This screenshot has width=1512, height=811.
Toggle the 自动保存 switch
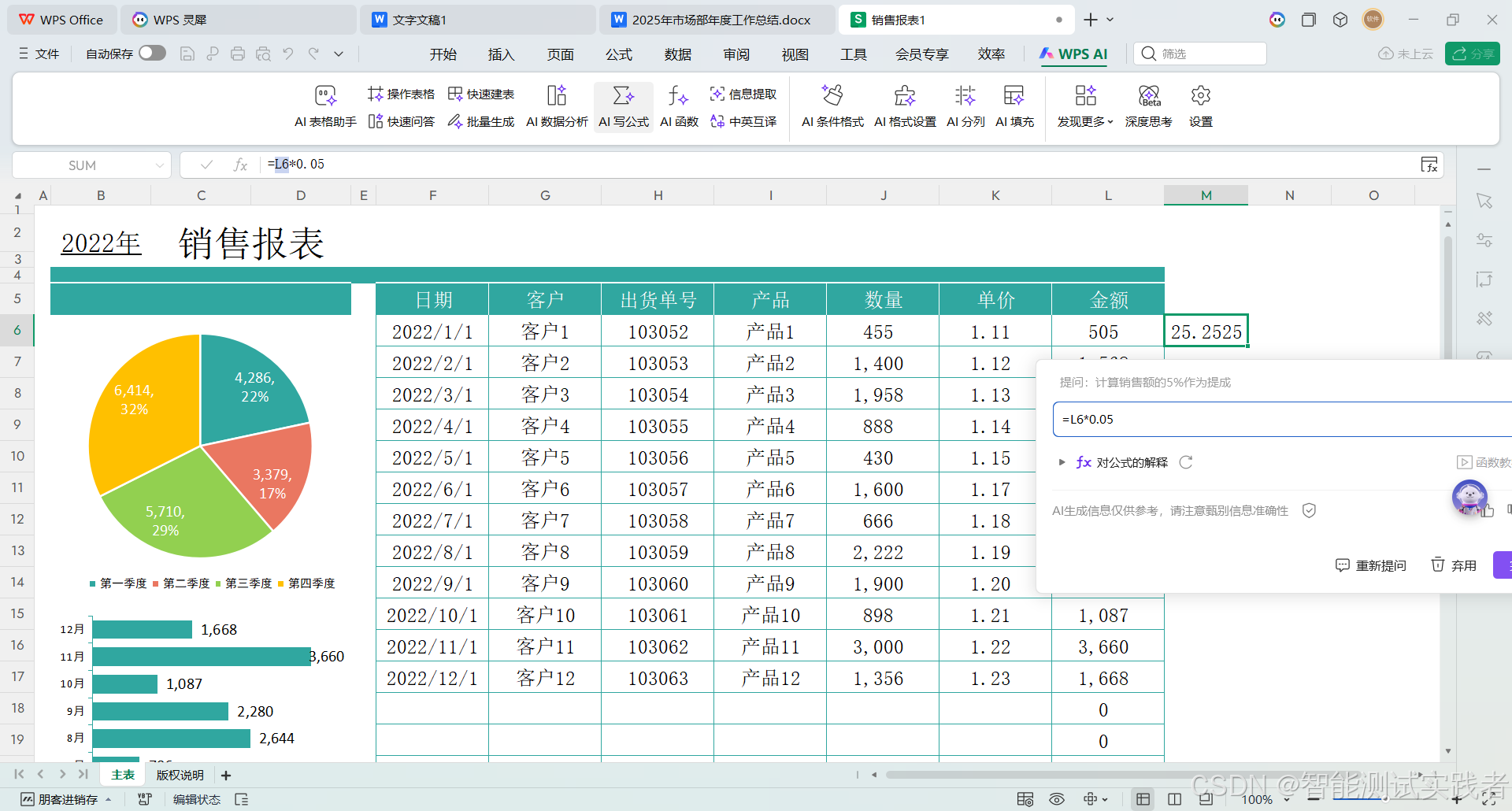point(152,53)
